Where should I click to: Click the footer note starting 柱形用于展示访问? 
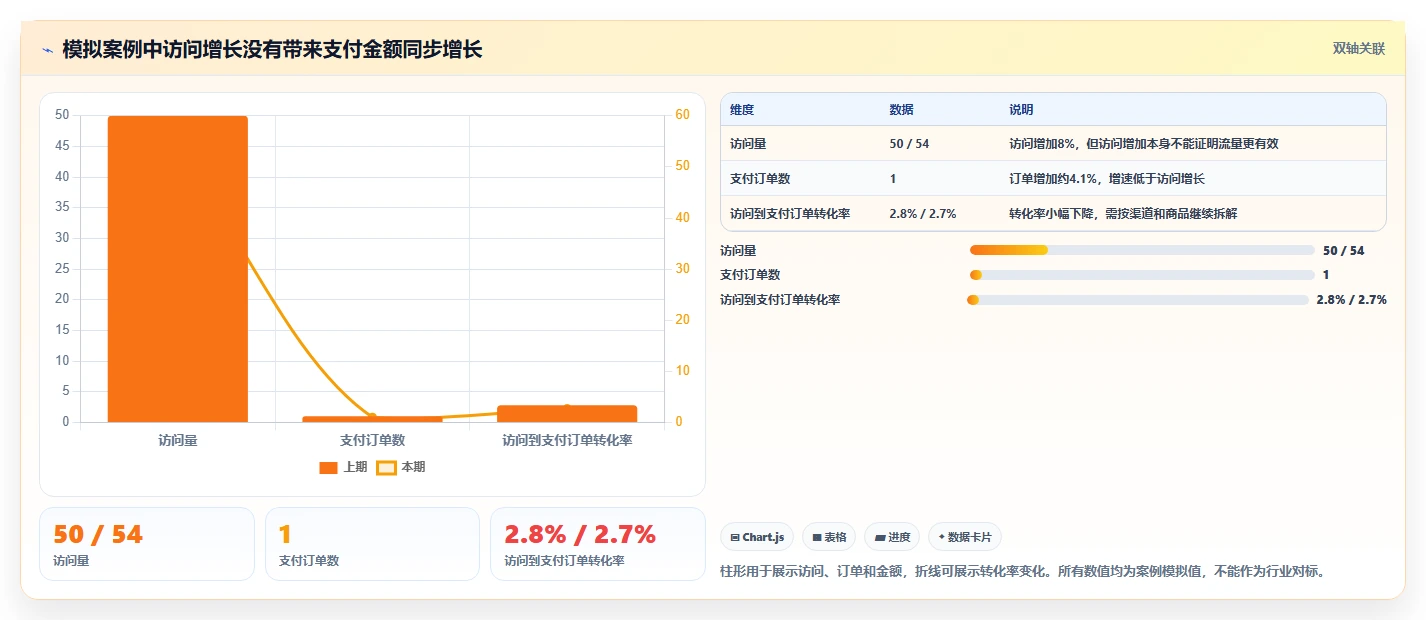pos(1022,572)
